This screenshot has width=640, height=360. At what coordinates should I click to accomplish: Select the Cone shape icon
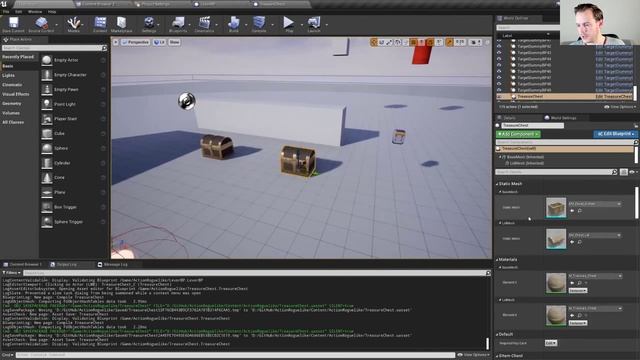point(47,178)
